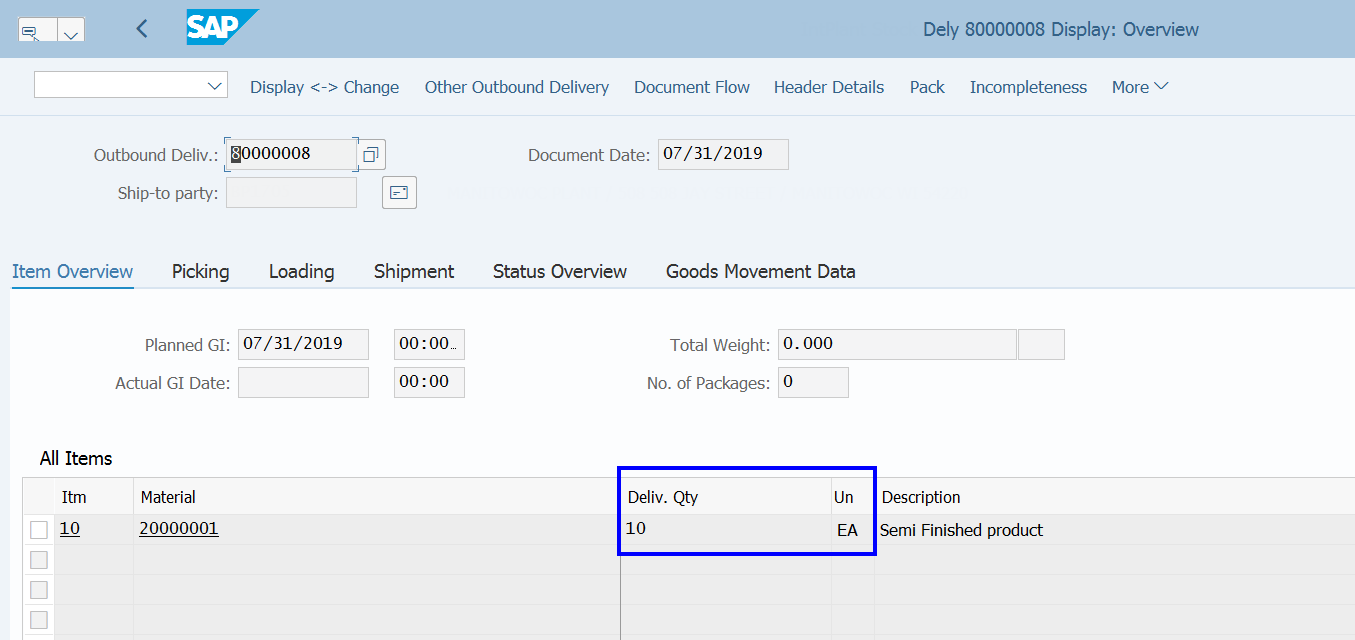Click the SAP logo
Screen dimensions: 1355x640
point(222,27)
